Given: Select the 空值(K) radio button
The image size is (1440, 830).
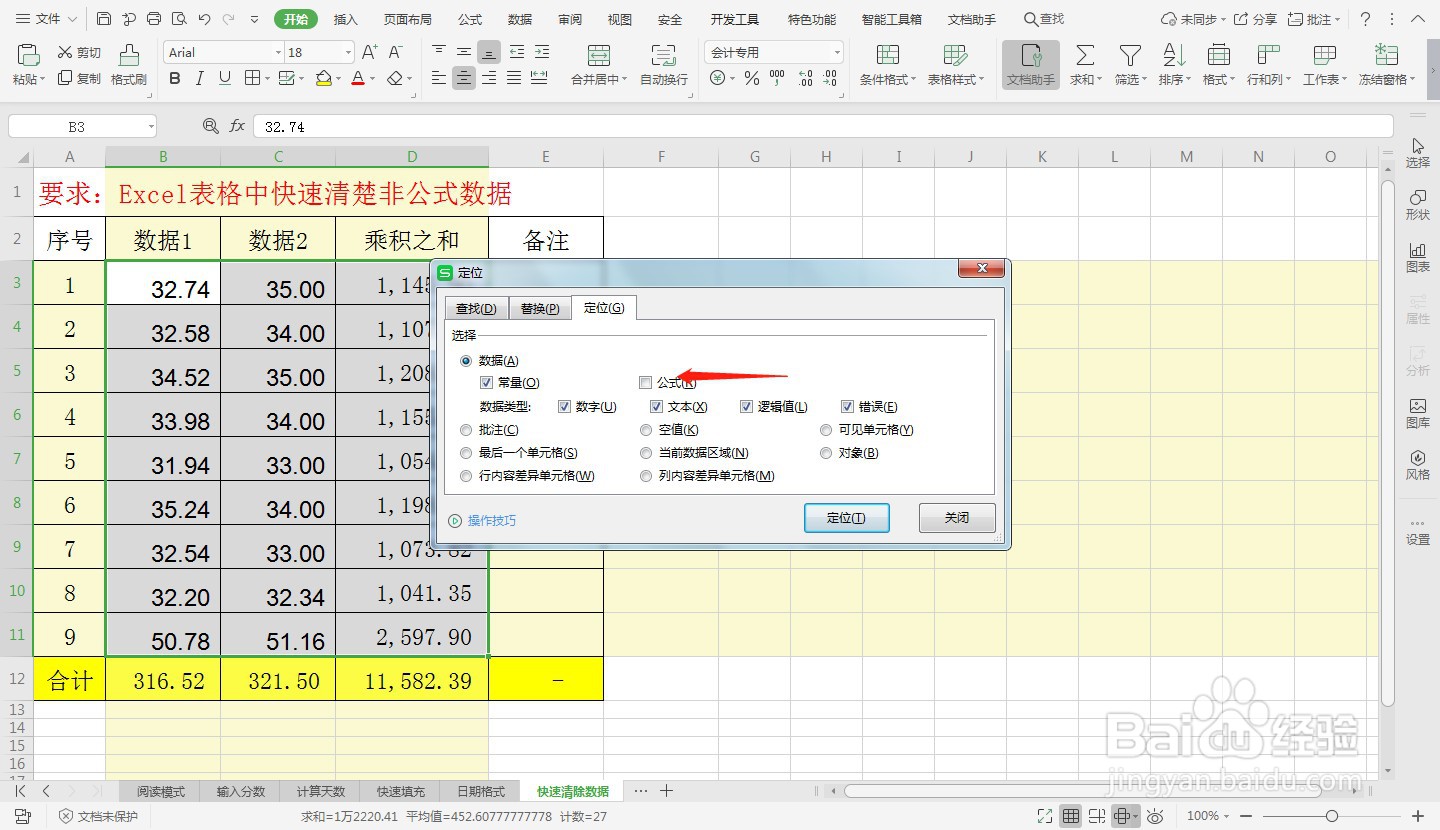Looking at the screenshot, I should click(x=646, y=430).
